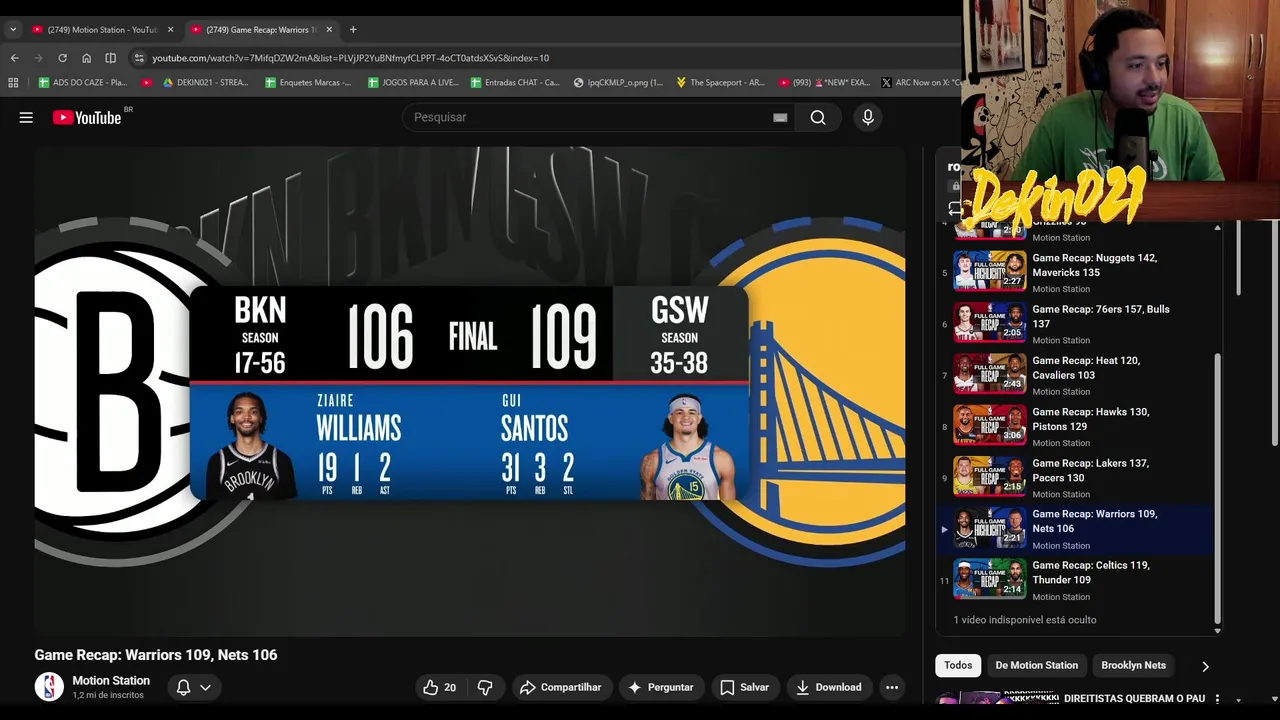Show more filter chips with right arrow
The image size is (1280, 720).
1205,666
